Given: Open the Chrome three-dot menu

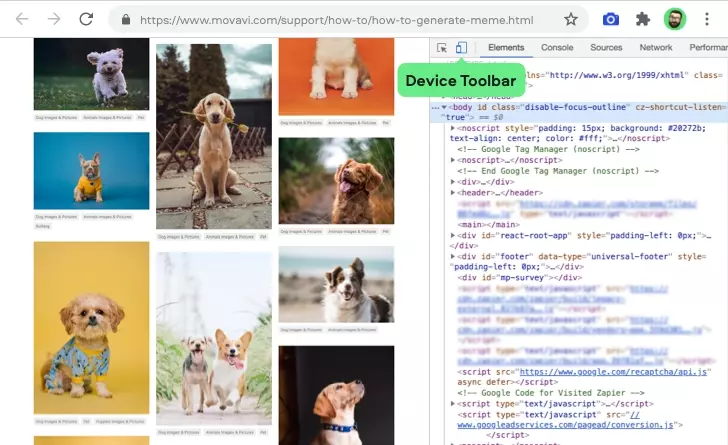Looking at the screenshot, I should point(707,20).
